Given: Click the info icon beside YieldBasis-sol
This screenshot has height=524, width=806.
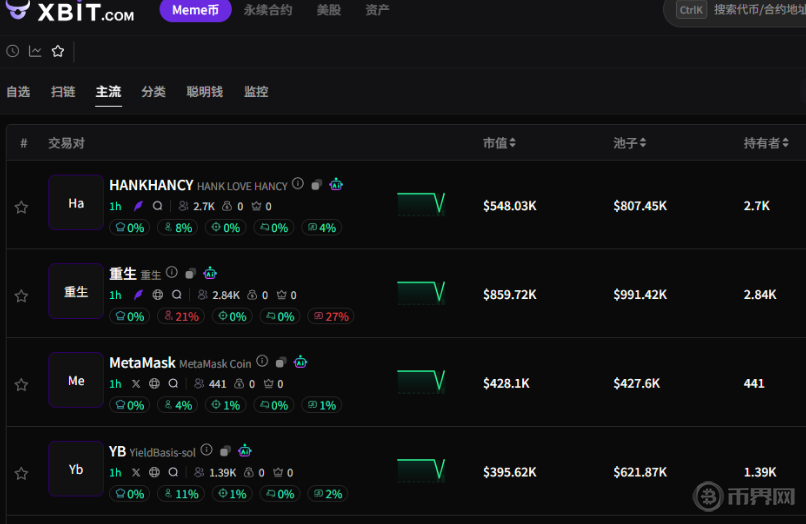Looking at the screenshot, I should (x=207, y=450).
